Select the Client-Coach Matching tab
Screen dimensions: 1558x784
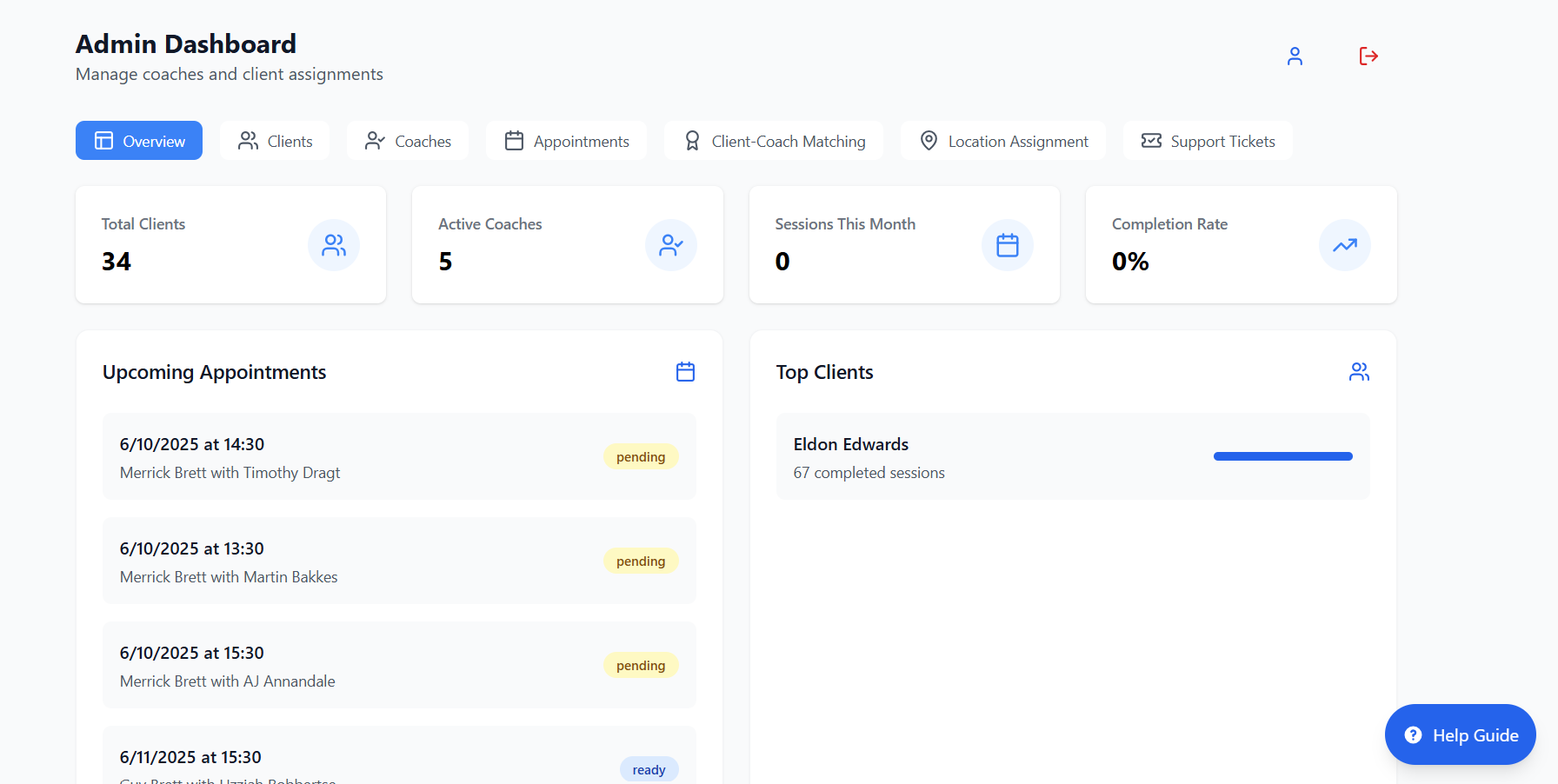774,141
